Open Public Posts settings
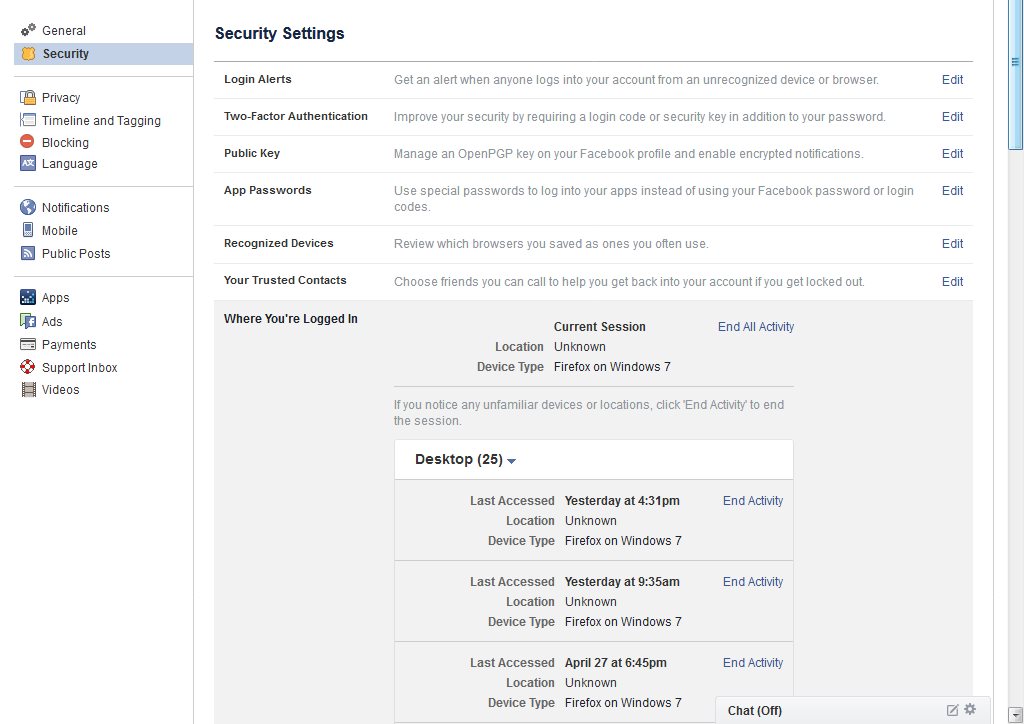1024x724 pixels. click(76, 253)
